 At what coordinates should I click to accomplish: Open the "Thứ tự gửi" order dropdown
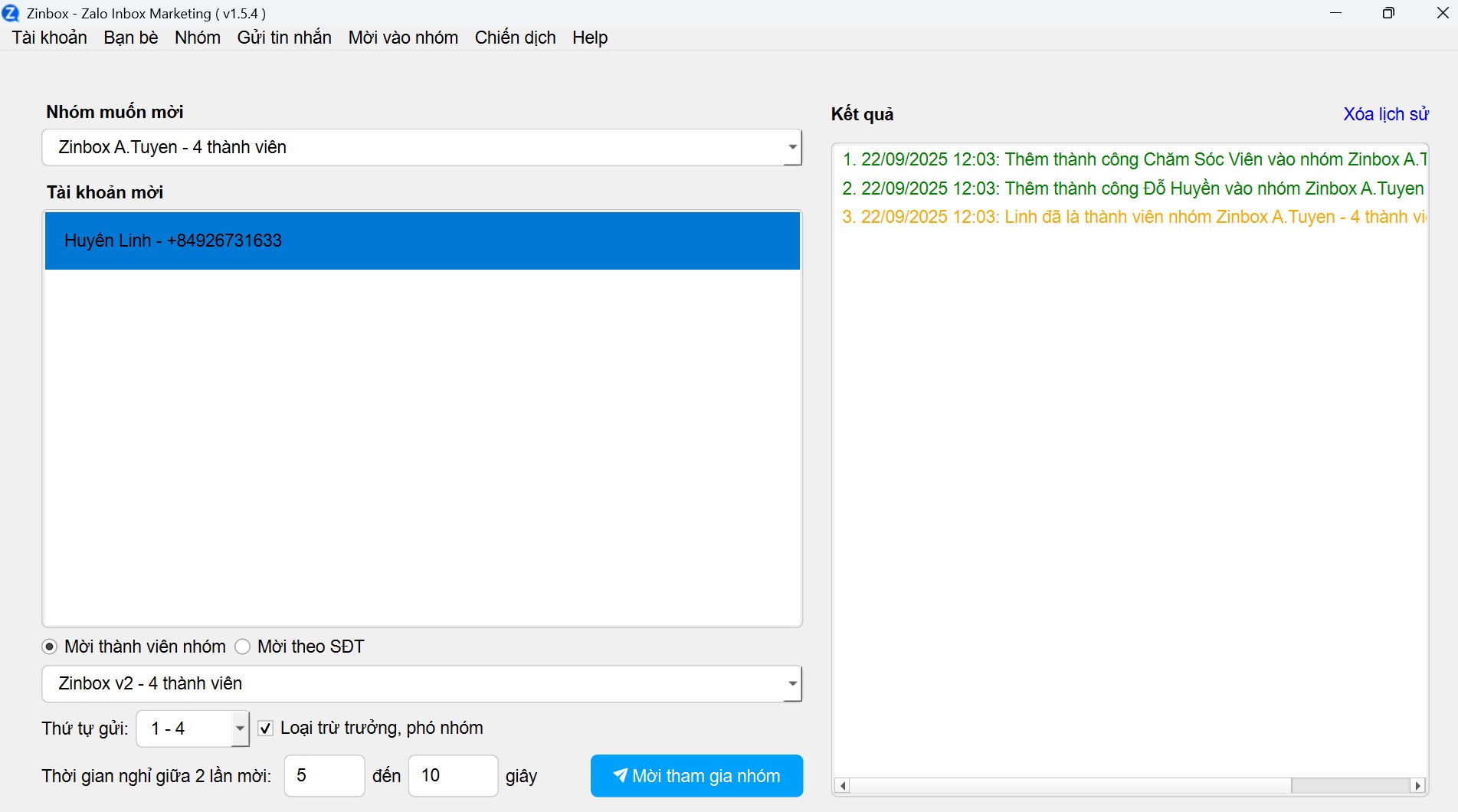coord(240,729)
